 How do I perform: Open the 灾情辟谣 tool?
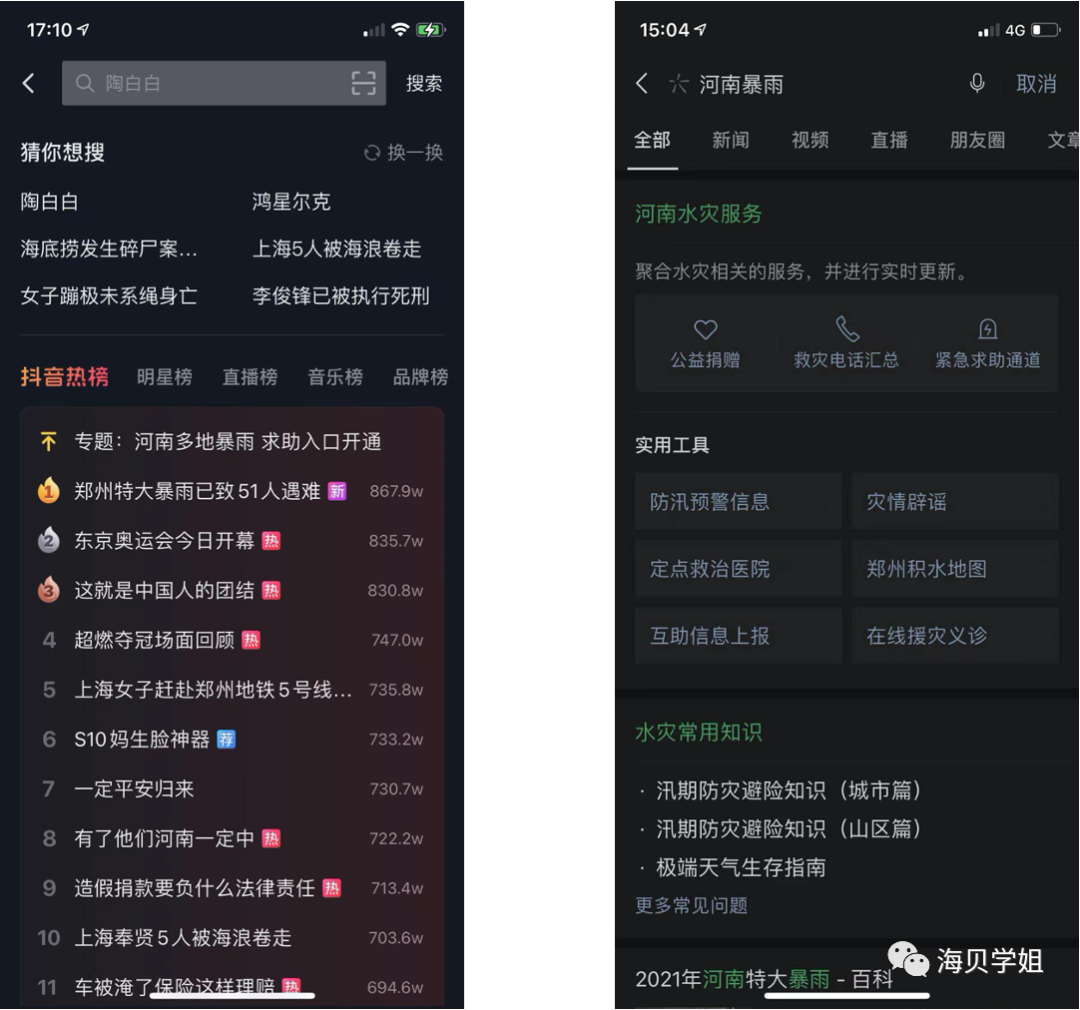[x=955, y=502]
